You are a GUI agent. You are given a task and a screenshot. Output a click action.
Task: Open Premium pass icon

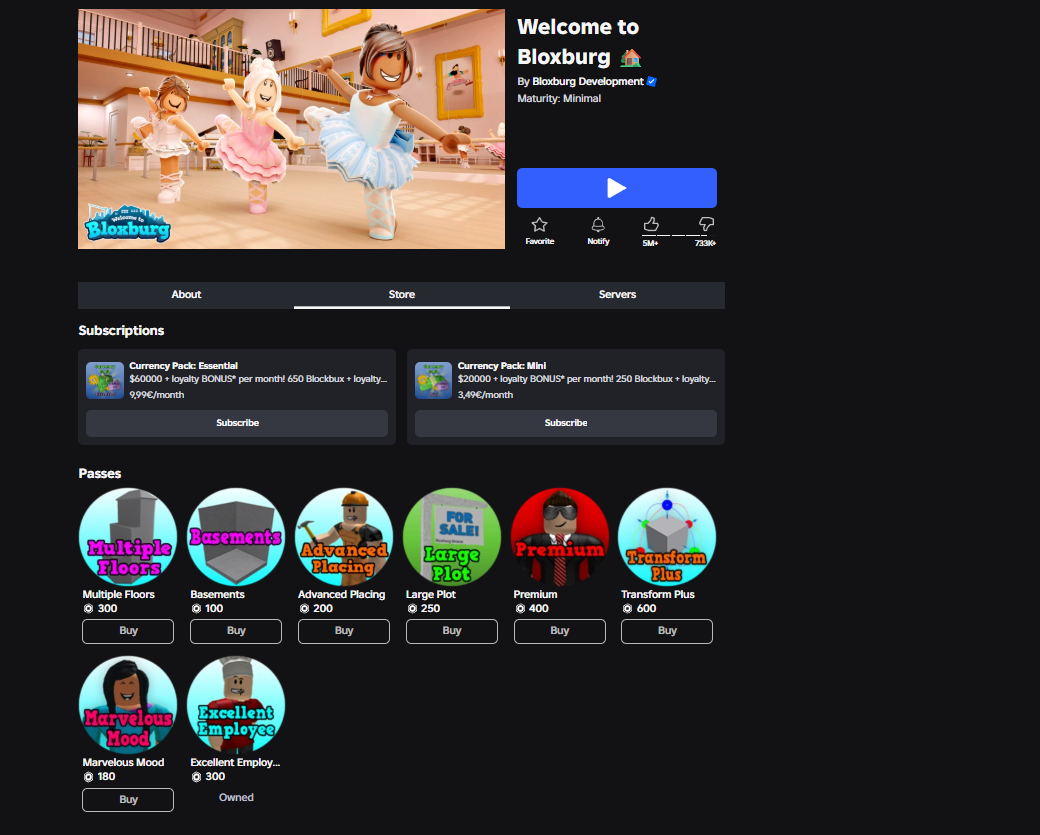click(560, 537)
